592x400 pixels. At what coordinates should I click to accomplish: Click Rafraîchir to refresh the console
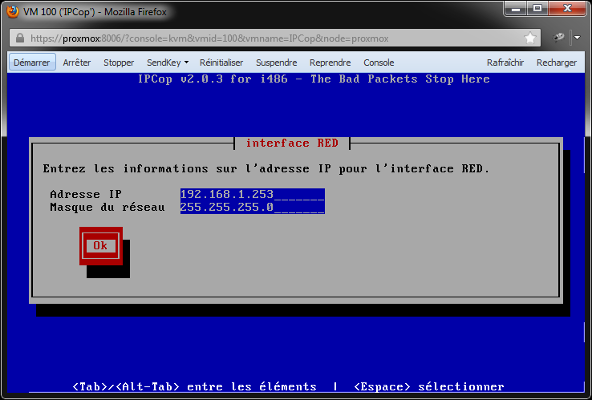(505, 62)
